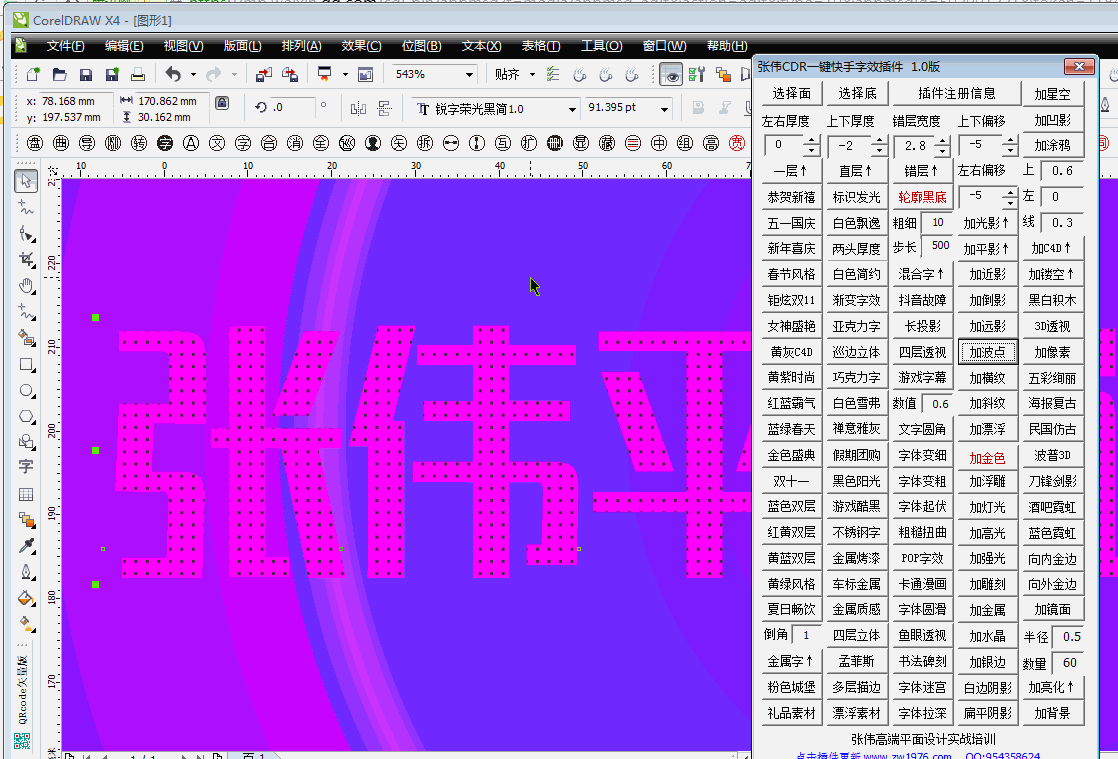Image resolution: width=1118 pixels, height=759 pixels.
Task: Select the Outline pen tool
Action: point(26,572)
